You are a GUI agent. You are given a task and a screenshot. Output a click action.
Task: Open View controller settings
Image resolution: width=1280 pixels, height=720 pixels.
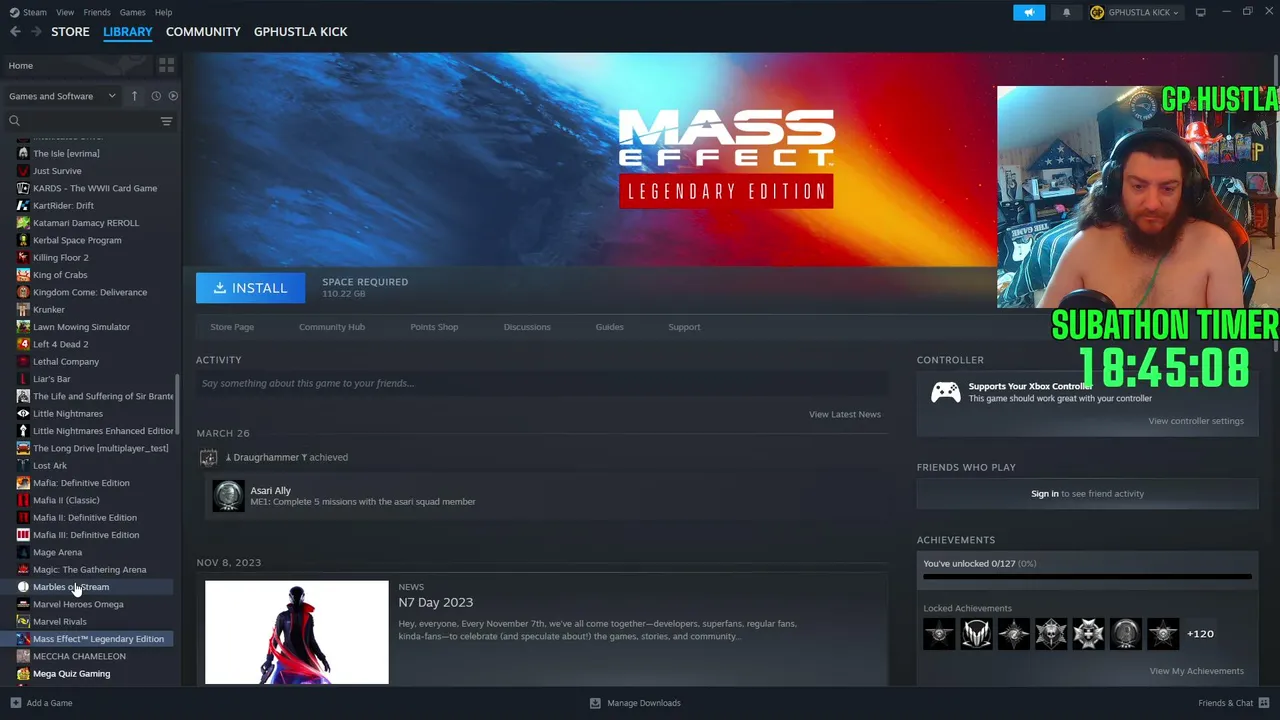[1196, 421]
